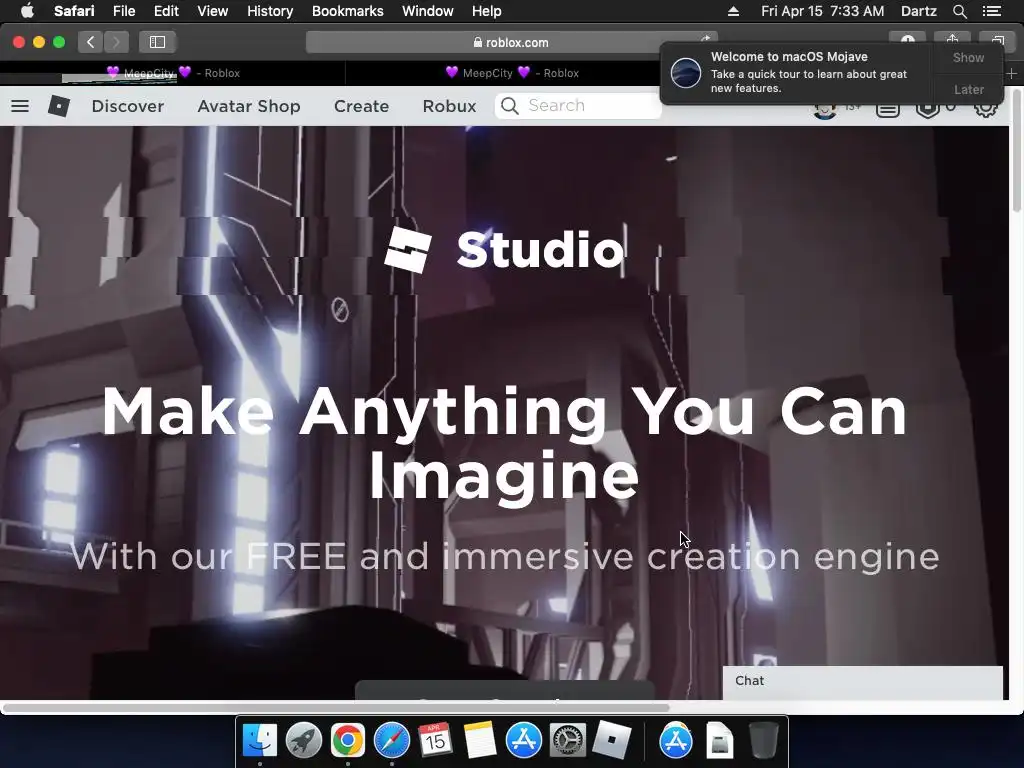The width and height of the screenshot is (1024, 768).
Task: Go to the Discover page
Action: point(128,106)
